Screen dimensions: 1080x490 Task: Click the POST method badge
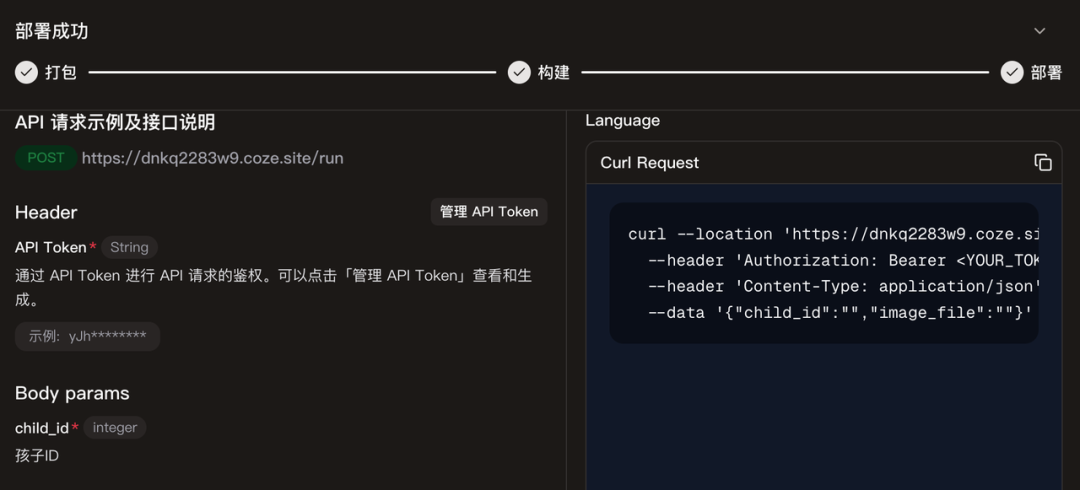[x=46, y=158]
